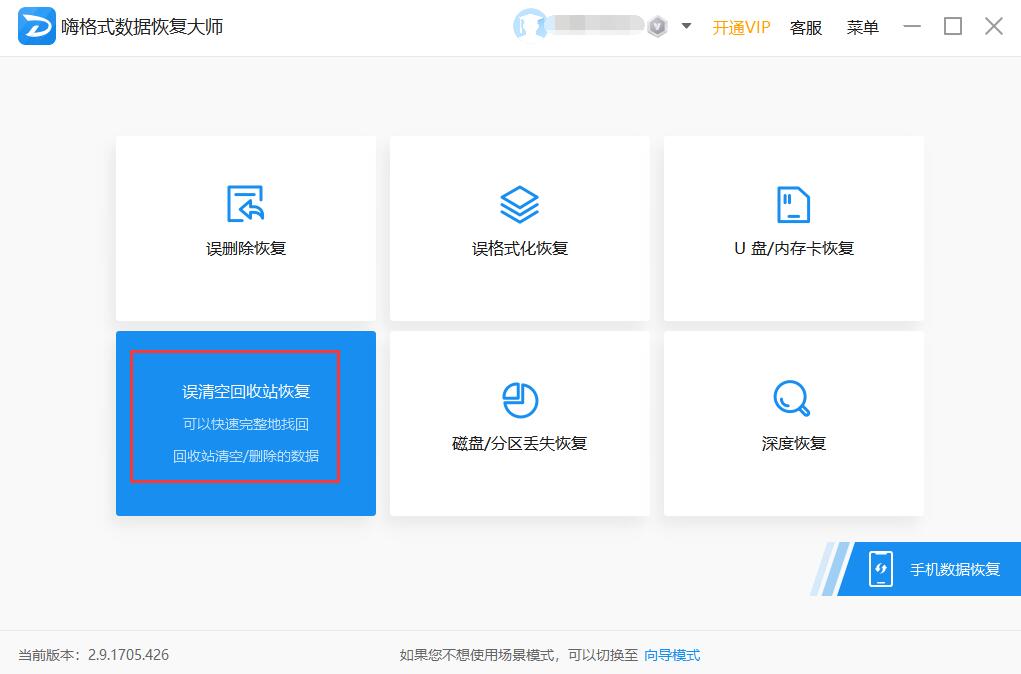The image size is (1021, 674).
Task: Click the U 盘/内存卡恢复 label
Action: 794,248
